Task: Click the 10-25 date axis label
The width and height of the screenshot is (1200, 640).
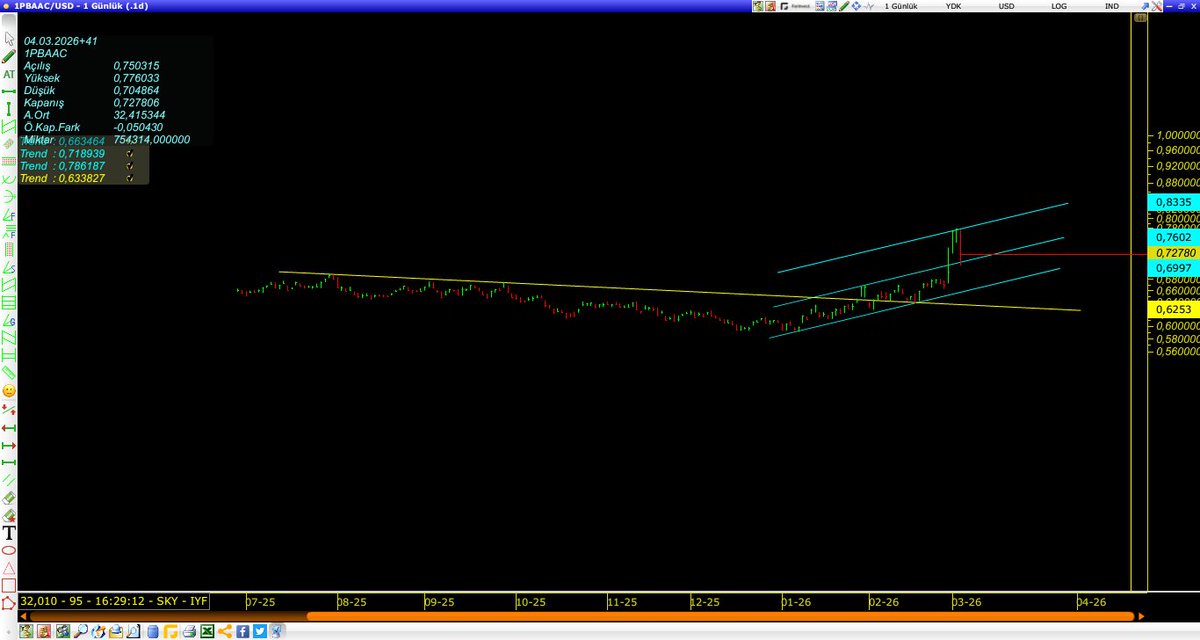Action: click(531, 602)
